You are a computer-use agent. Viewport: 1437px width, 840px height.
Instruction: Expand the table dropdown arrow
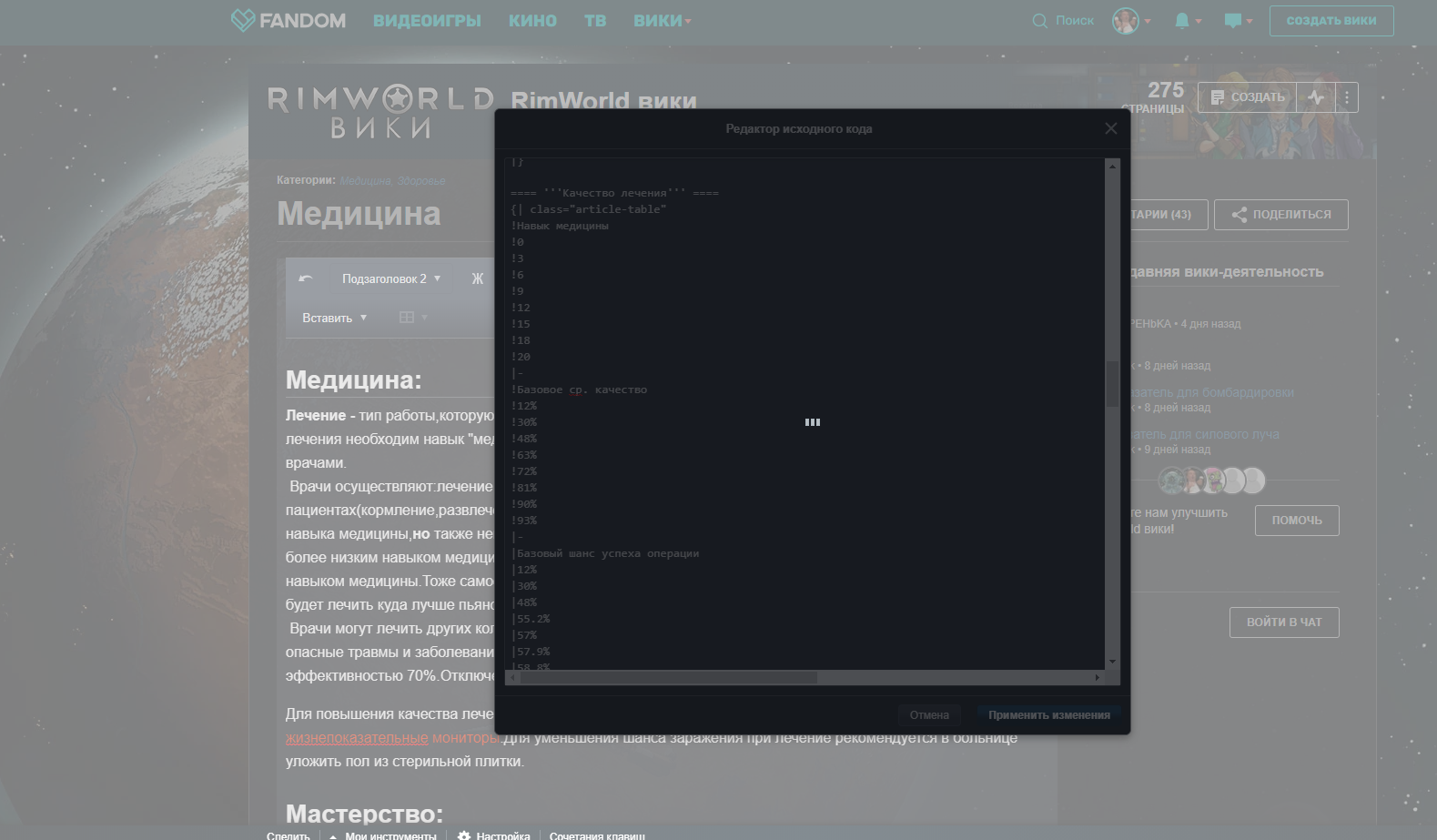(424, 318)
